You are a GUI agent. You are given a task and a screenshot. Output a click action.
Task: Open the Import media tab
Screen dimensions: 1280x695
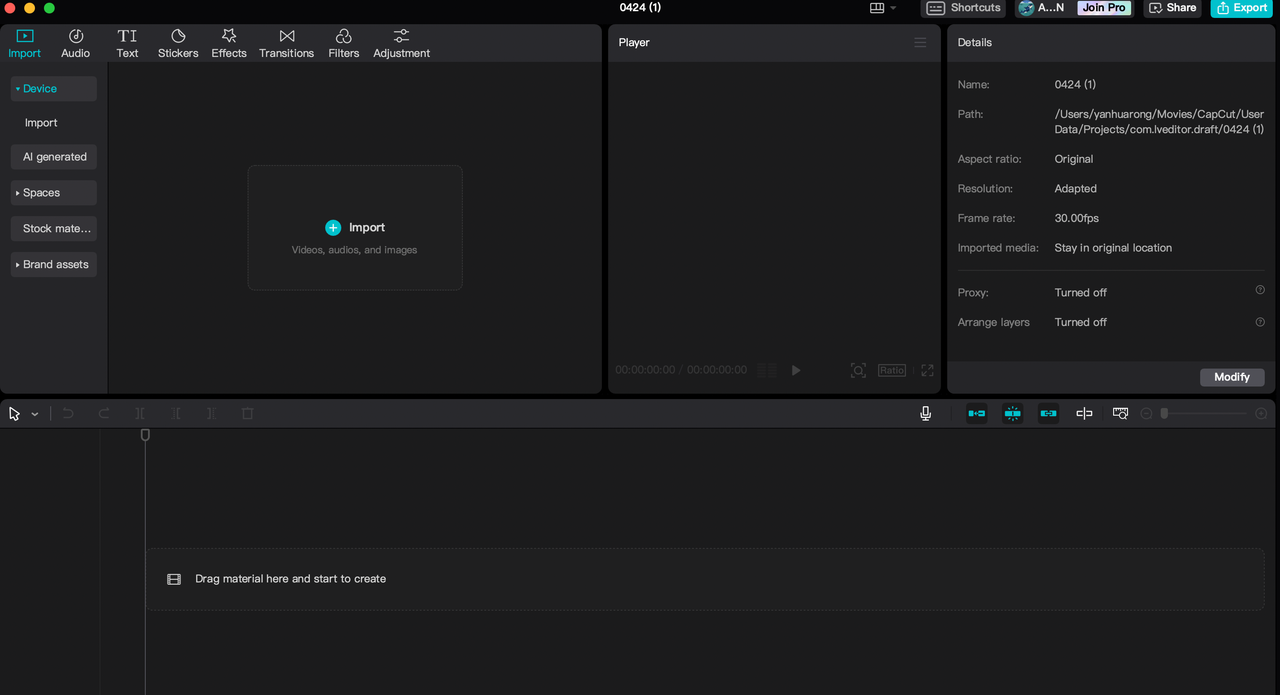point(25,44)
